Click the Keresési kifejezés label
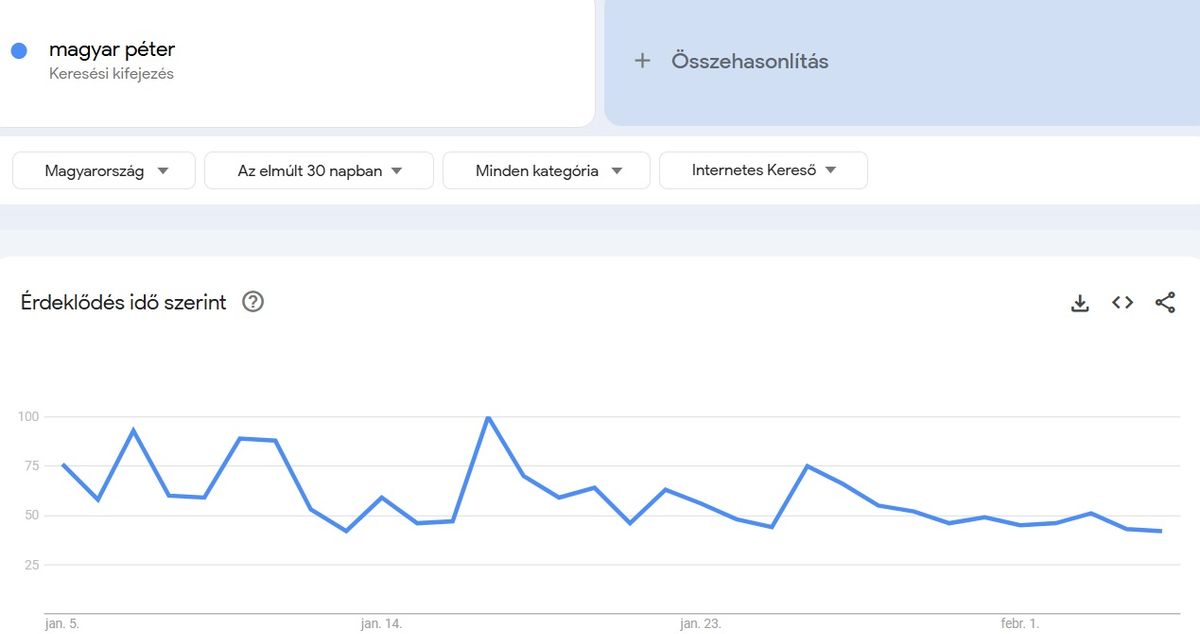 click(111, 74)
